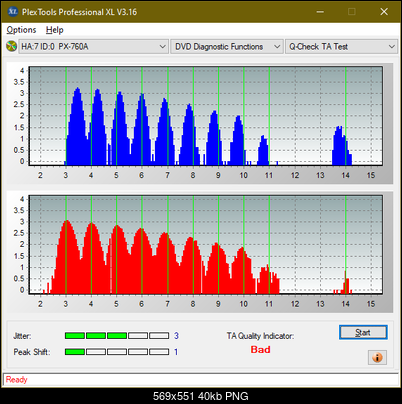This screenshot has width=402, height=404.
Task: Click the 'Peak Shift:' label
Action: 32,352
